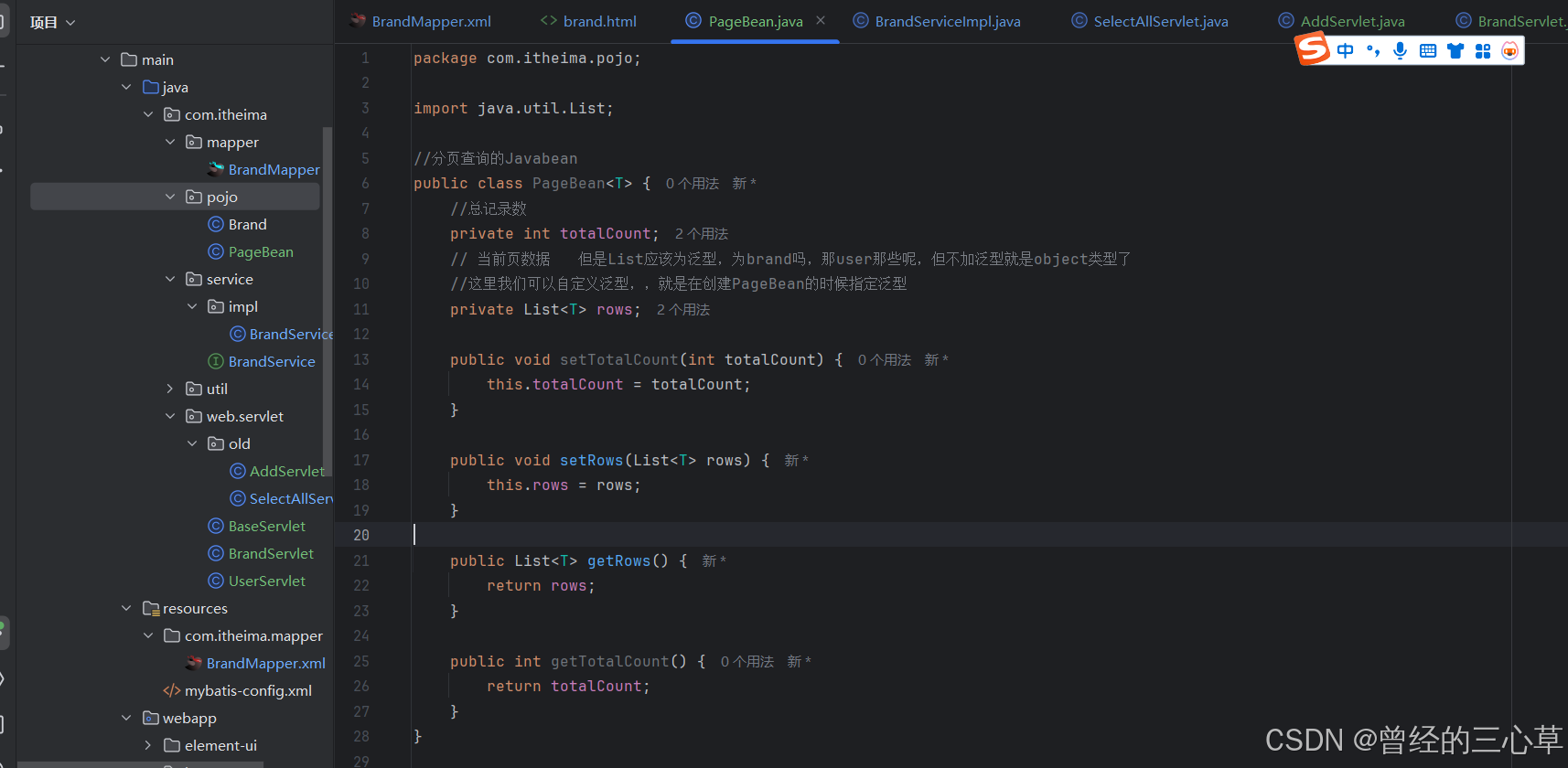
Task: Collapse the com.itheima package chevron
Action: [148, 114]
